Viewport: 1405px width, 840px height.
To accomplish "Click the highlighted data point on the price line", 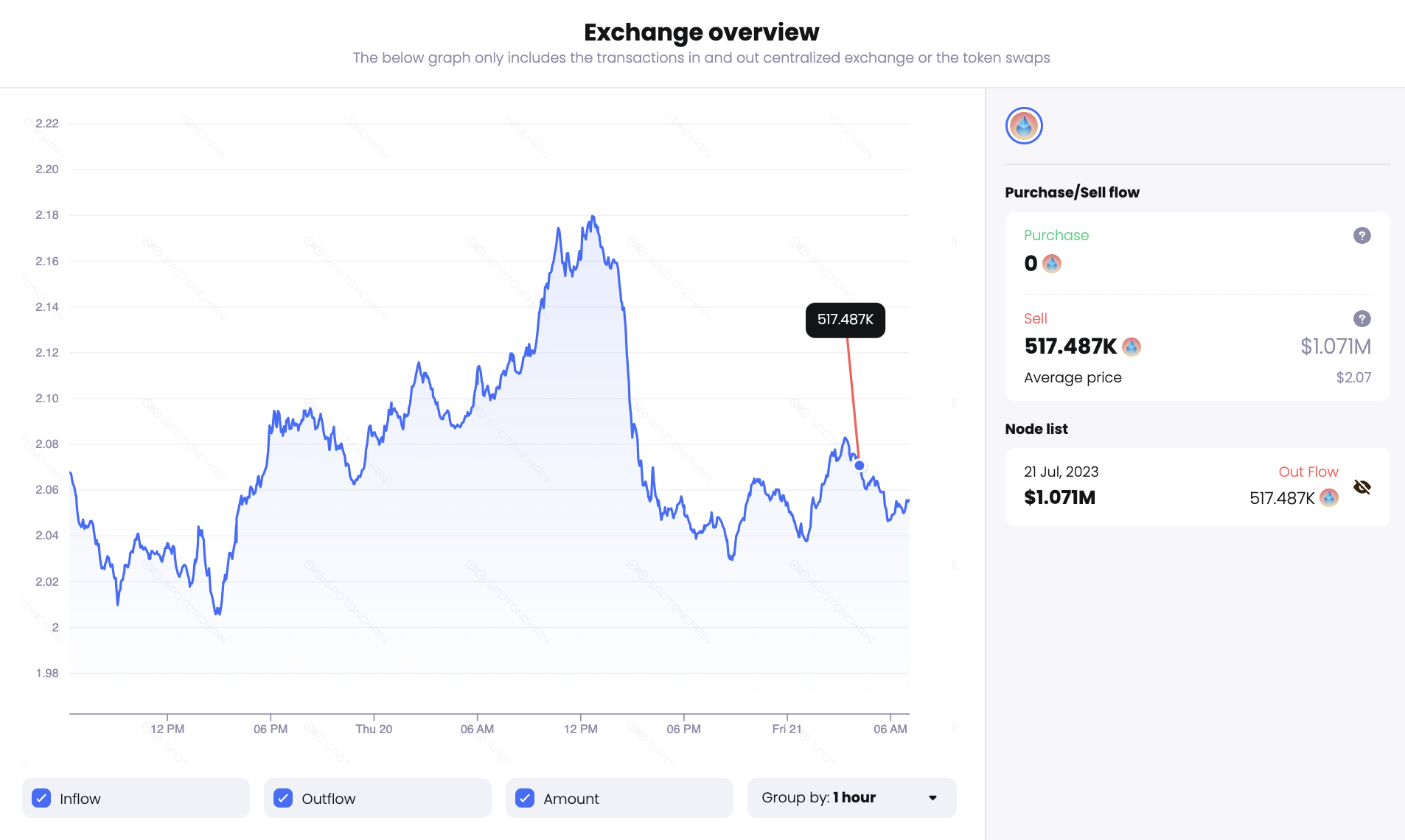I will (x=858, y=464).
